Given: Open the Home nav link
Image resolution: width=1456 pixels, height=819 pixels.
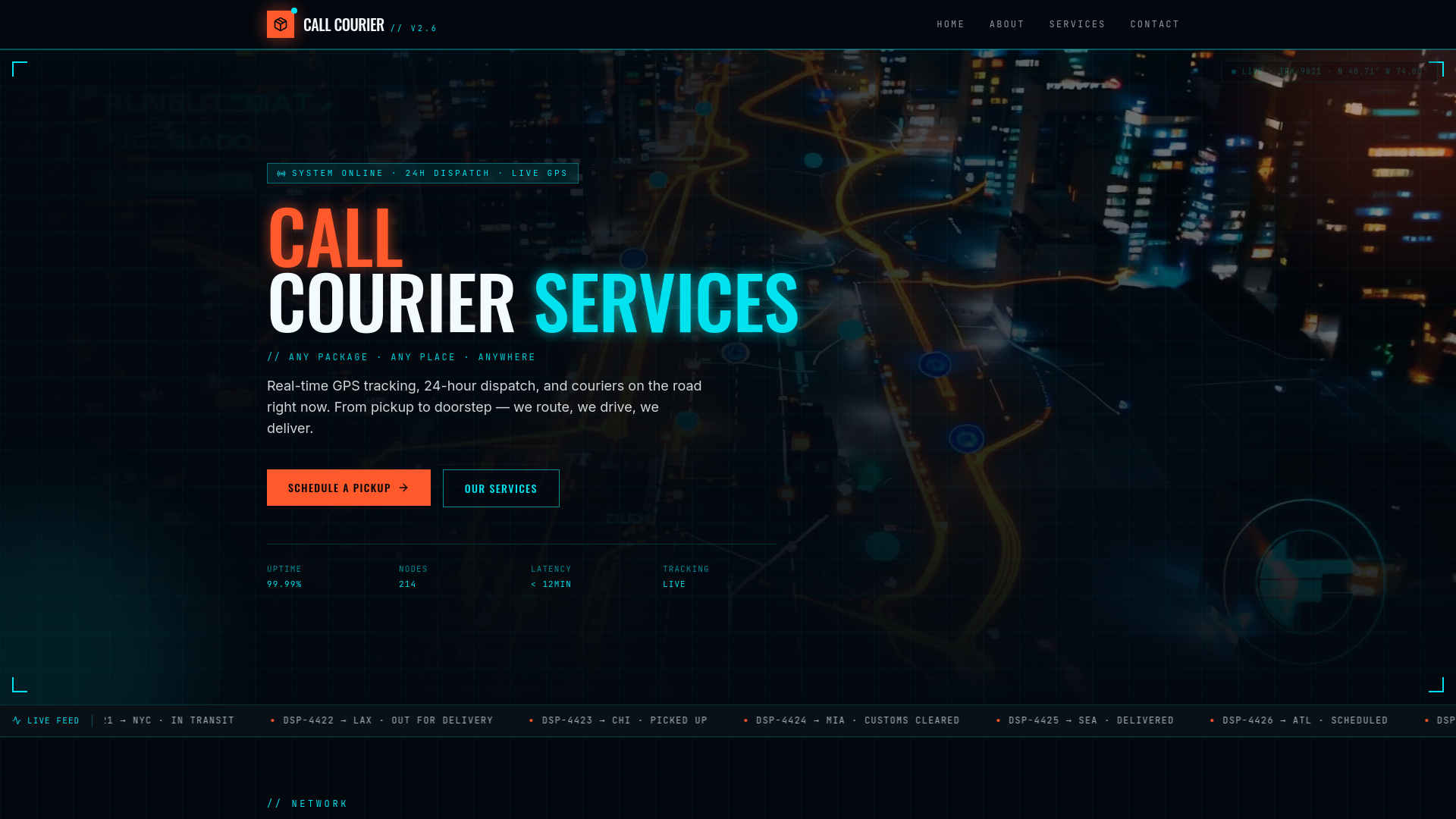Looking at the screenshot, I should (950, 24).
